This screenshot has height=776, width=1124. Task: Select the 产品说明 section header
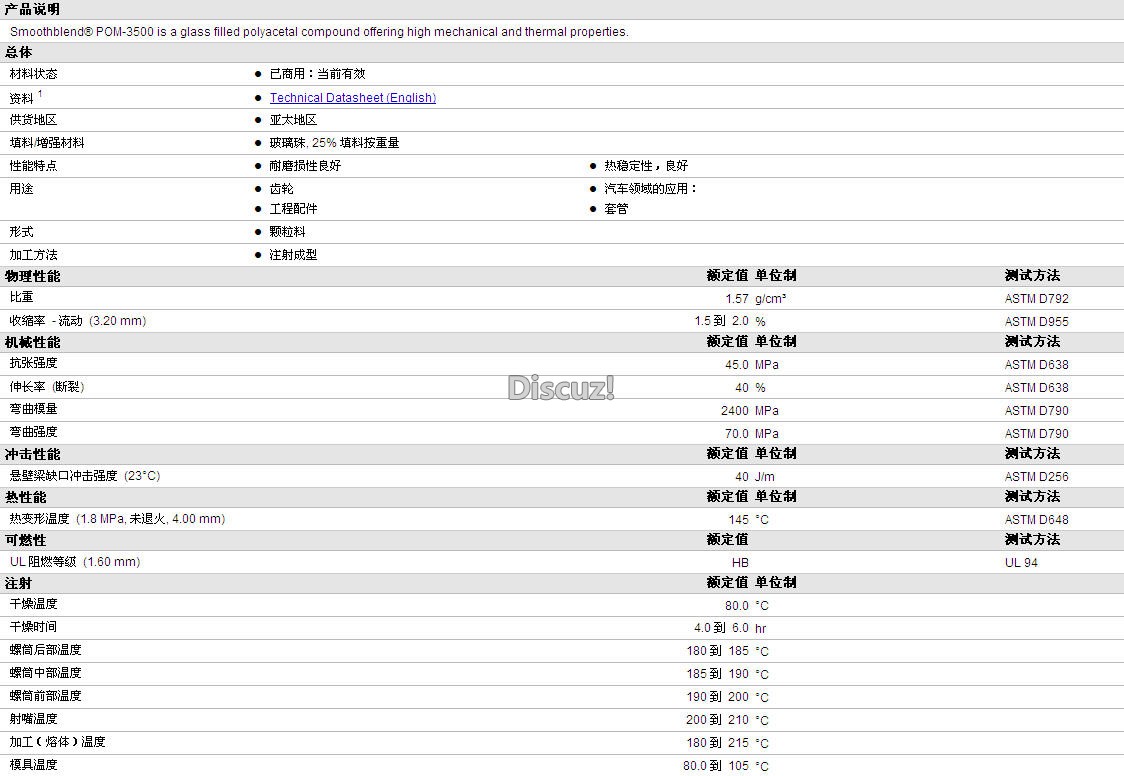pyautogui.click(x=32, y=9)
